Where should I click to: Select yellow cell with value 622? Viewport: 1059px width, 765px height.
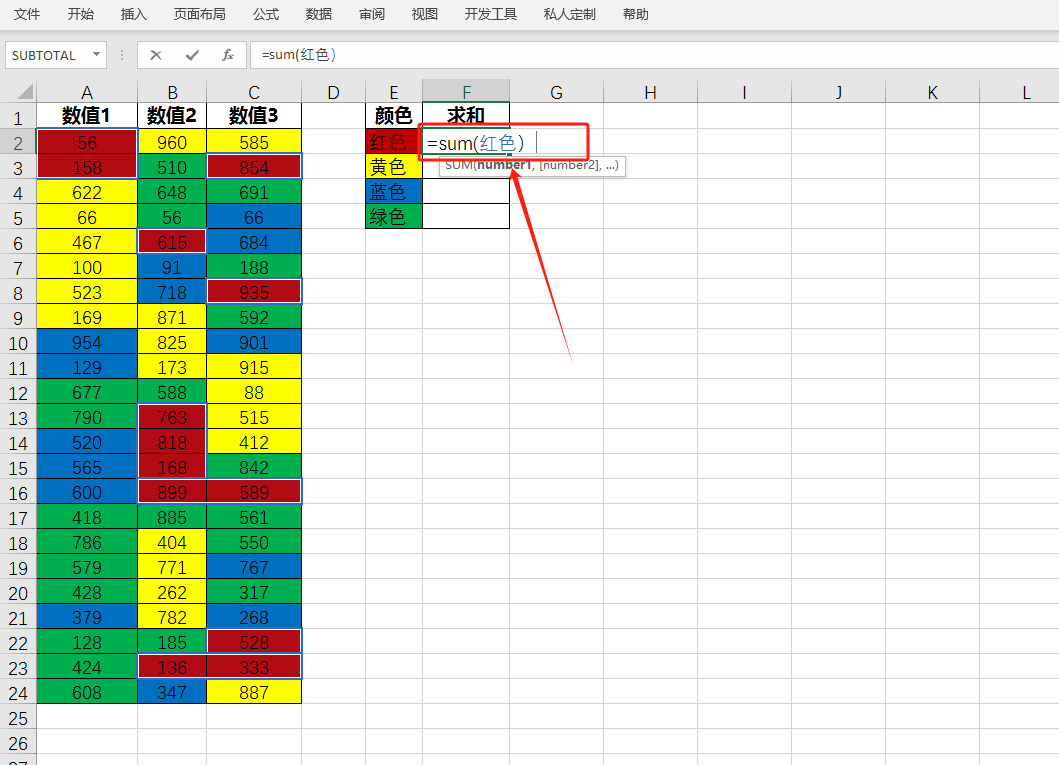[87, 192]
